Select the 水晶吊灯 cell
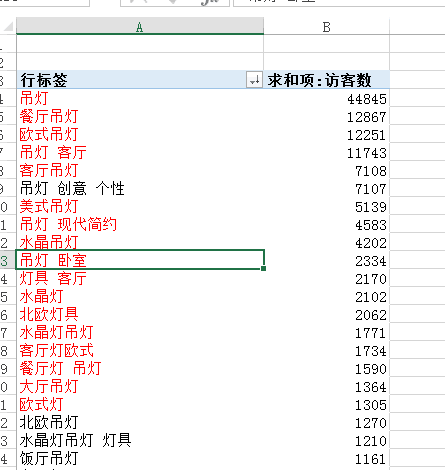445x470 pixels. pos(140,242)
